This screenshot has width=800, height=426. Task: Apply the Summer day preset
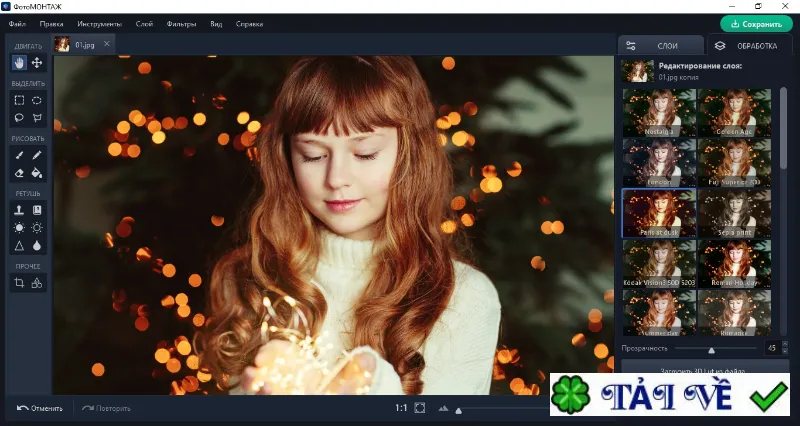(659, 313)
